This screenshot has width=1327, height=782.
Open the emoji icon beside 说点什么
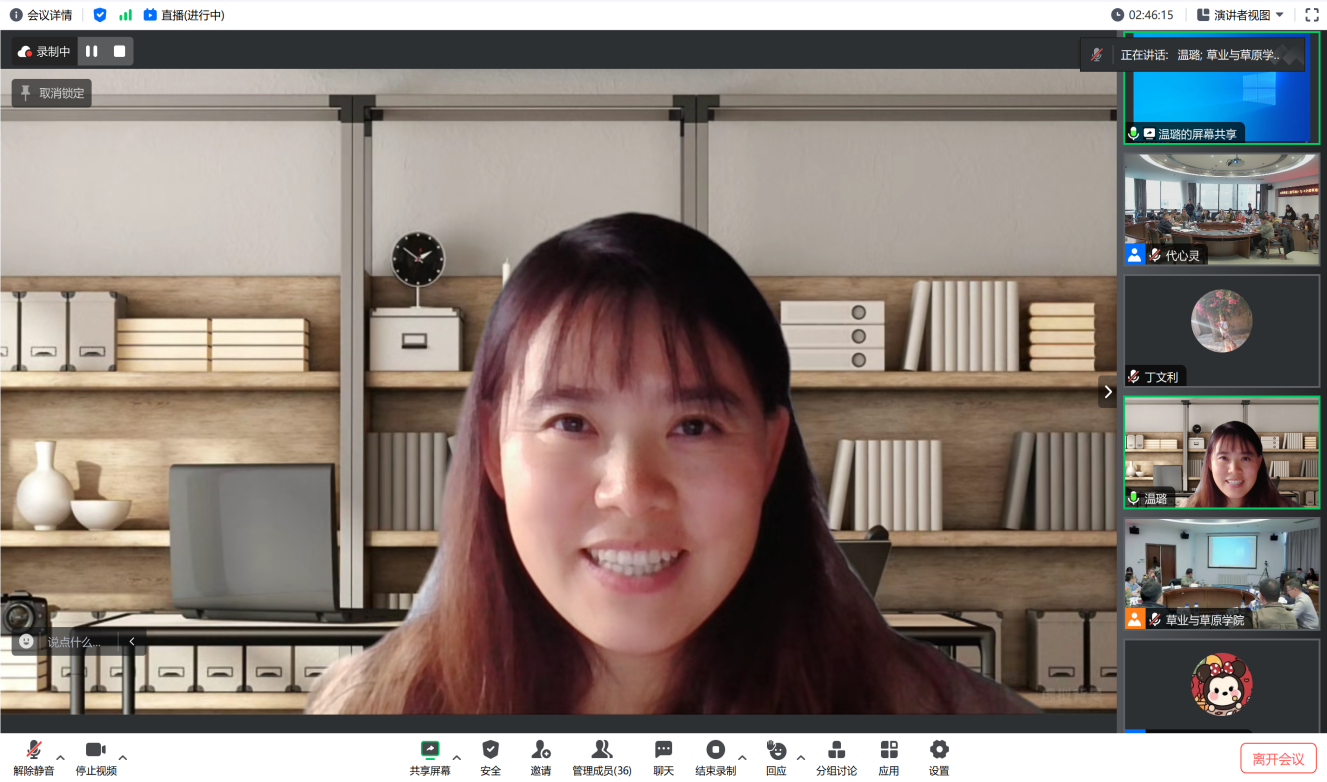click(26, 642)
